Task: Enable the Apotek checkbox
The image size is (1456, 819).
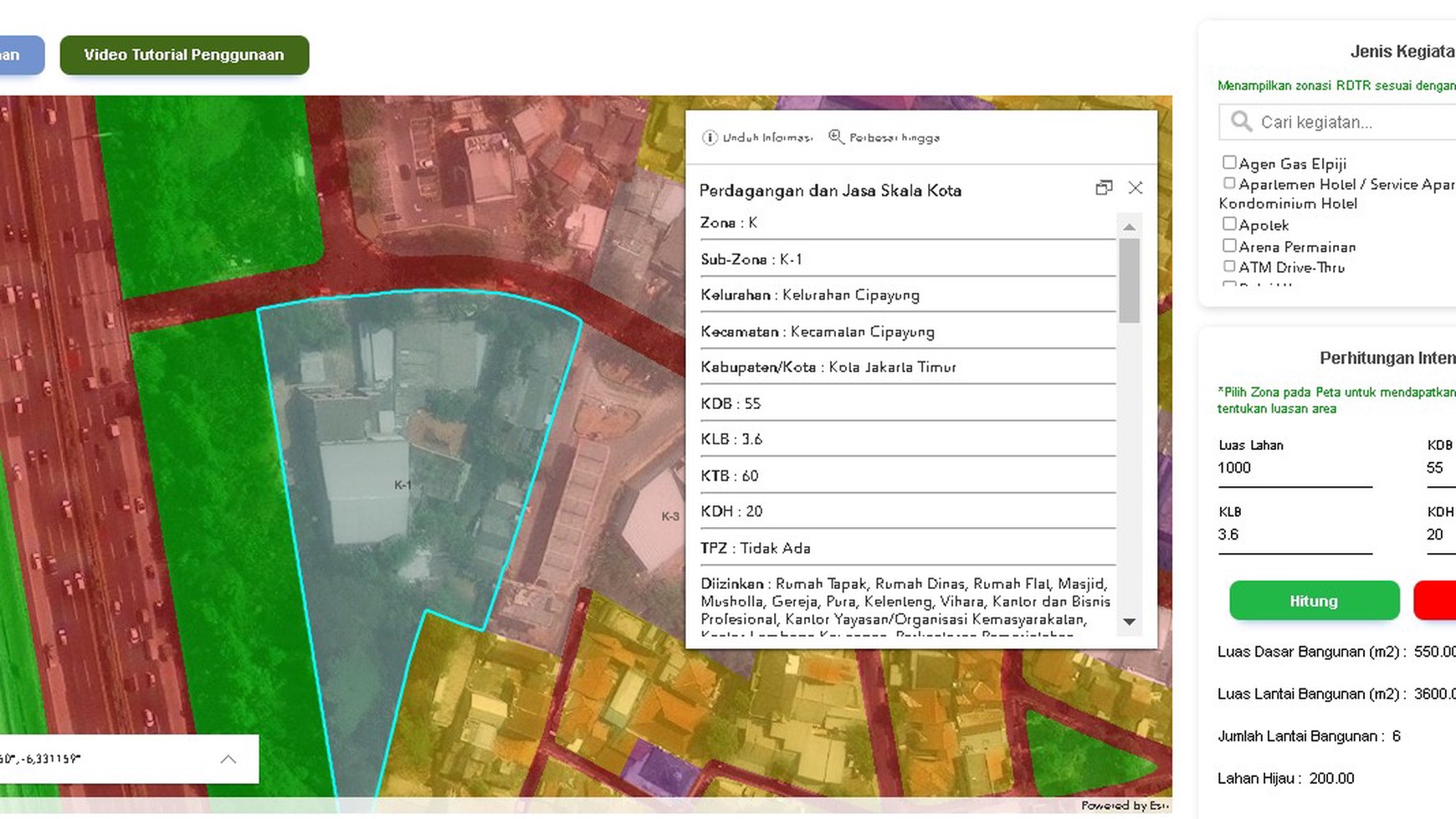Action: [x=1229, y=223]
